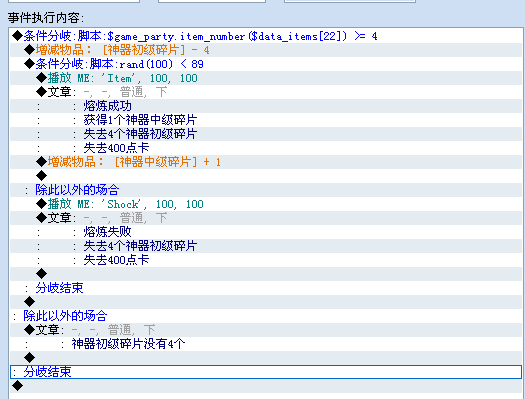Select the empty command line below 增减物品 神器中级碎片 + 1

click(266, 176)
